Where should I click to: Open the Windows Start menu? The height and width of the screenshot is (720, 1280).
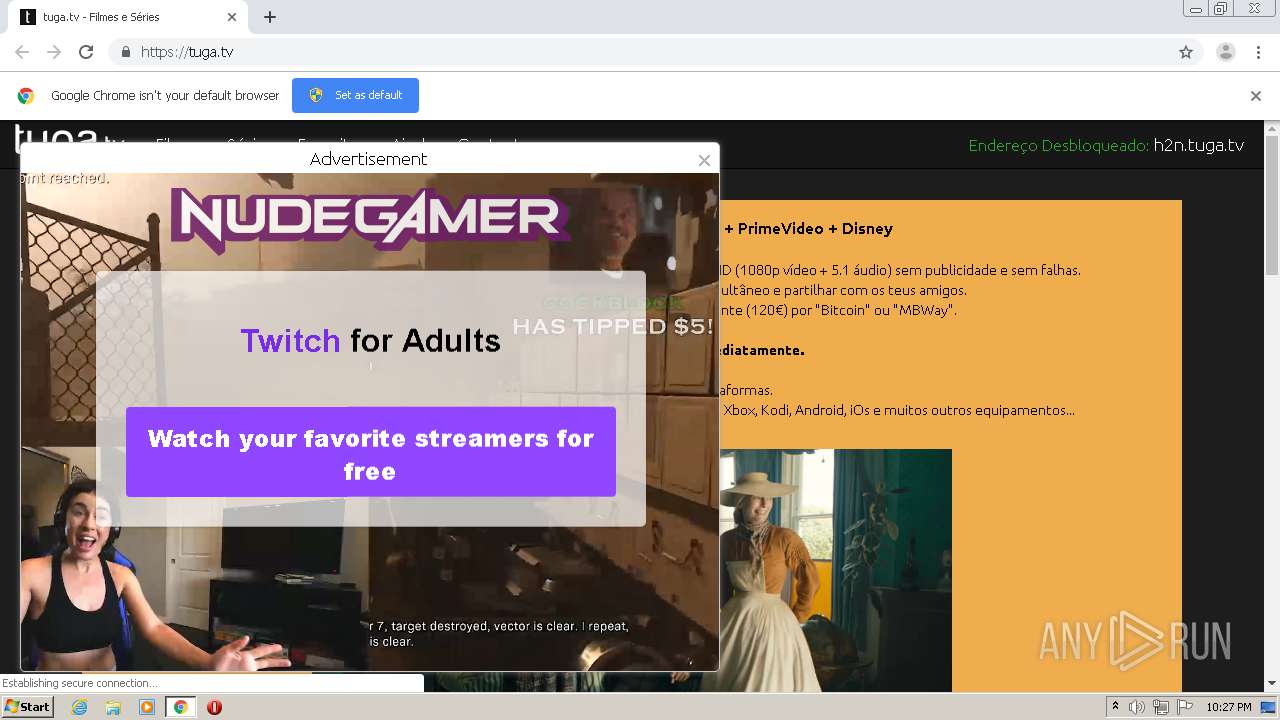pos(28,707)
